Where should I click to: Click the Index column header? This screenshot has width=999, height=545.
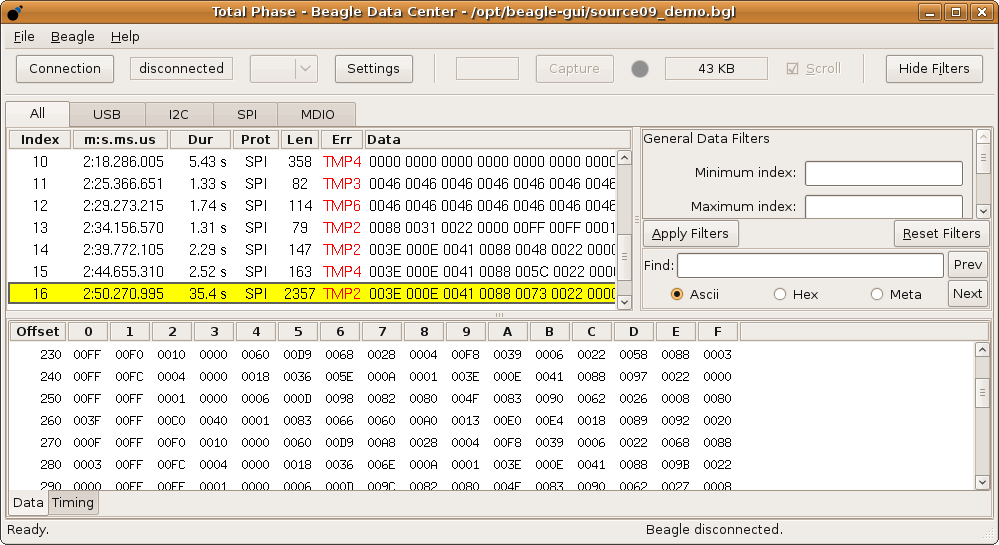(x=40, y=140)
